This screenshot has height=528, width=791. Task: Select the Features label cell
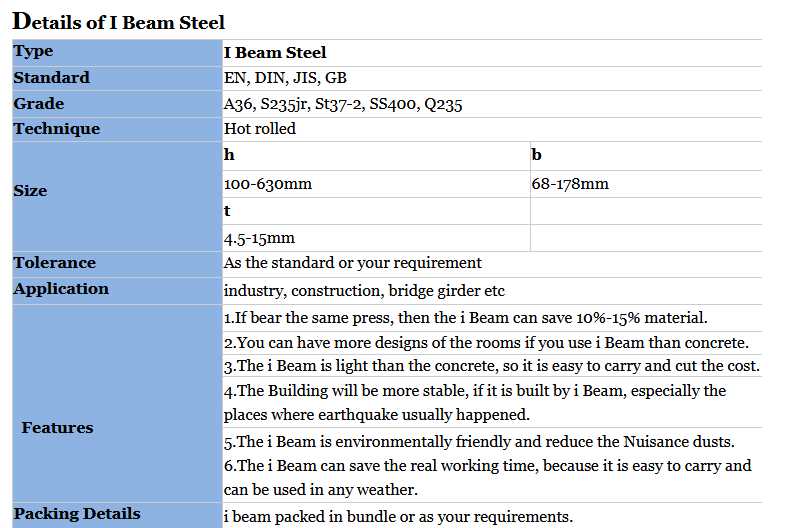[57, 428]
